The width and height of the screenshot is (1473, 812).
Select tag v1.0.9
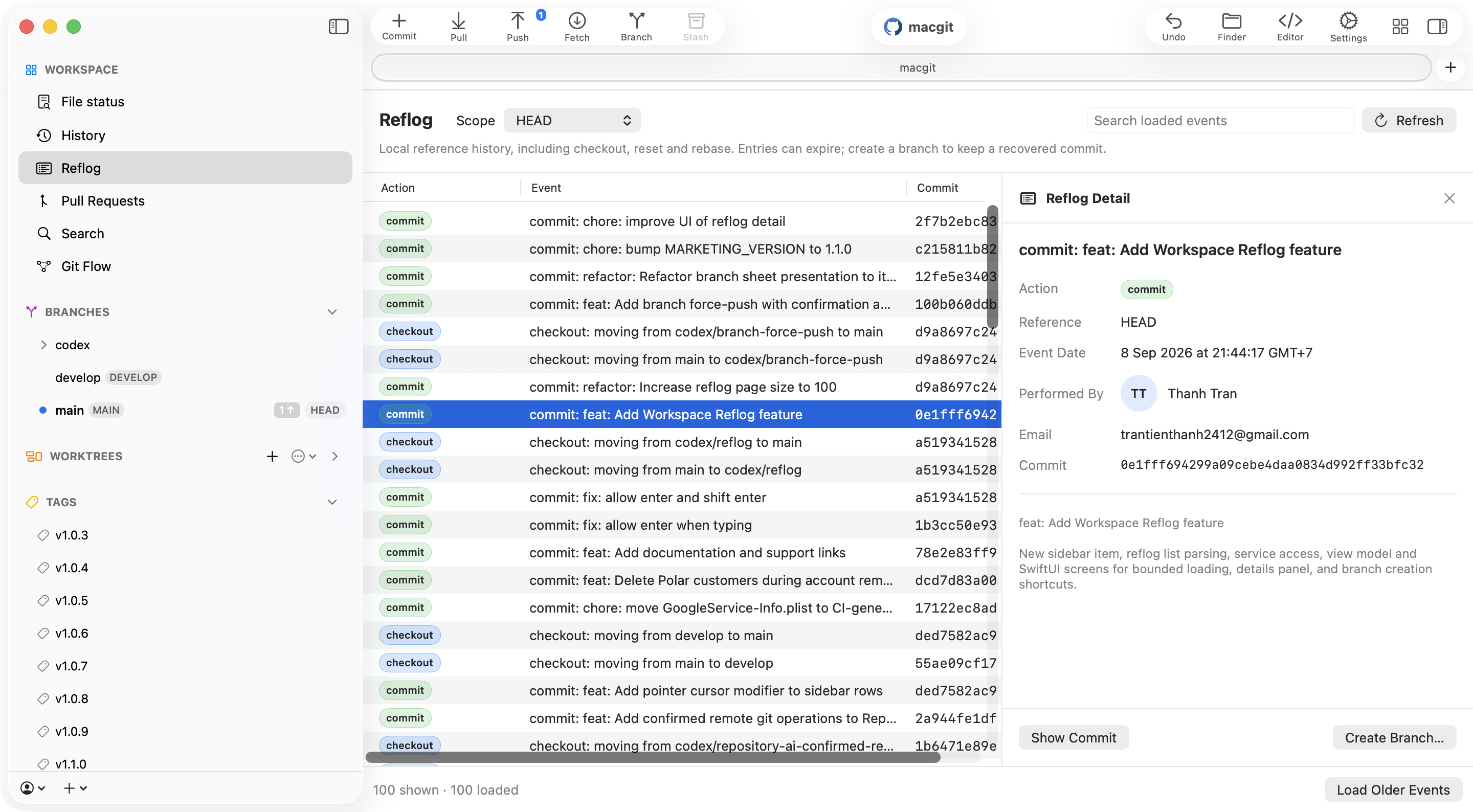coord(185,731)
